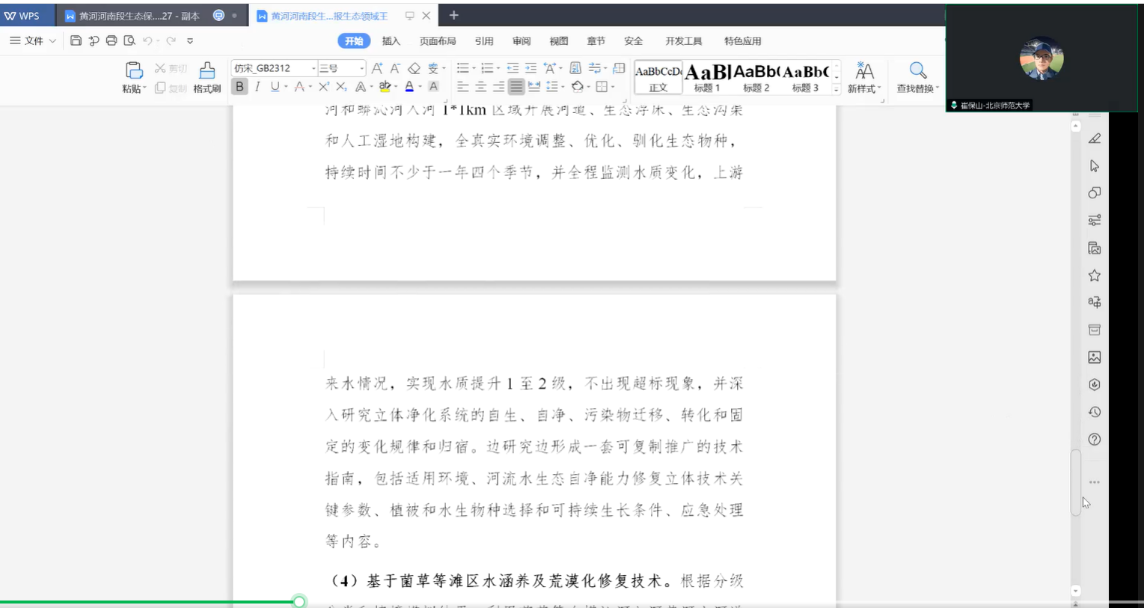Click the new tab plus button
Viewport: 1144px width, 608px height.
tap(454, 15)
